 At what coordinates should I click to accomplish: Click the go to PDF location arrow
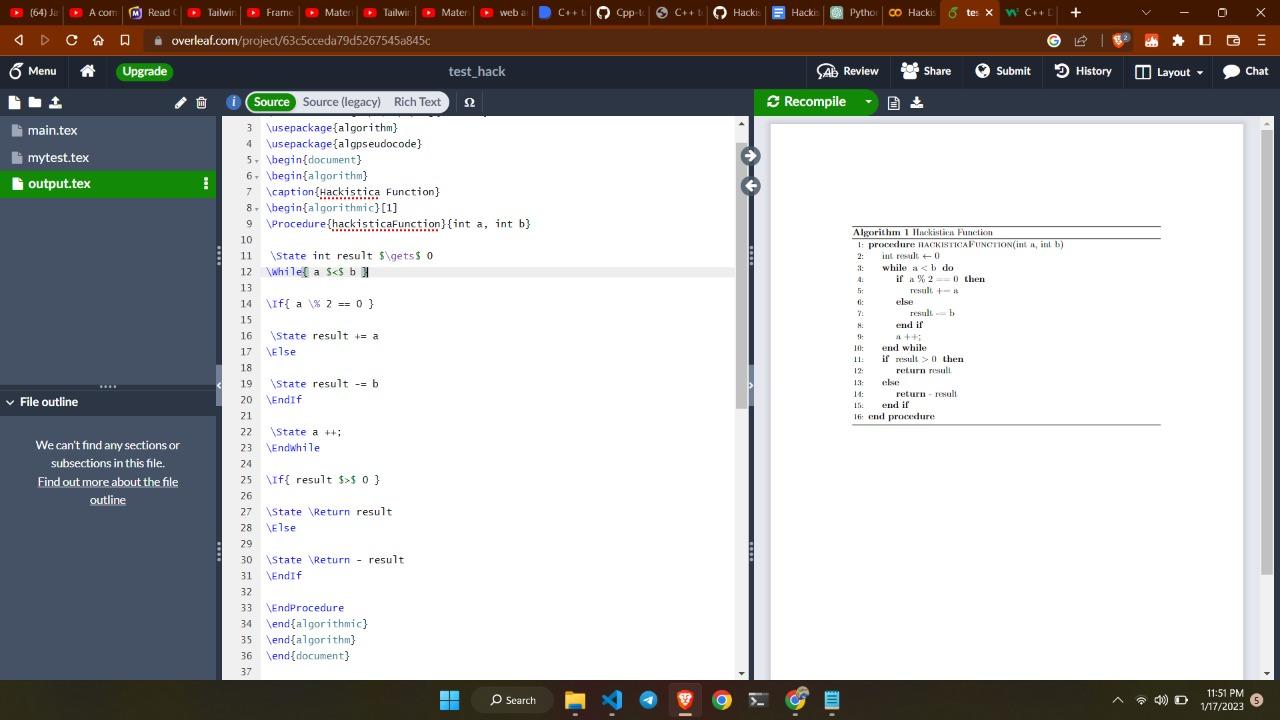(x=750, y=156)
